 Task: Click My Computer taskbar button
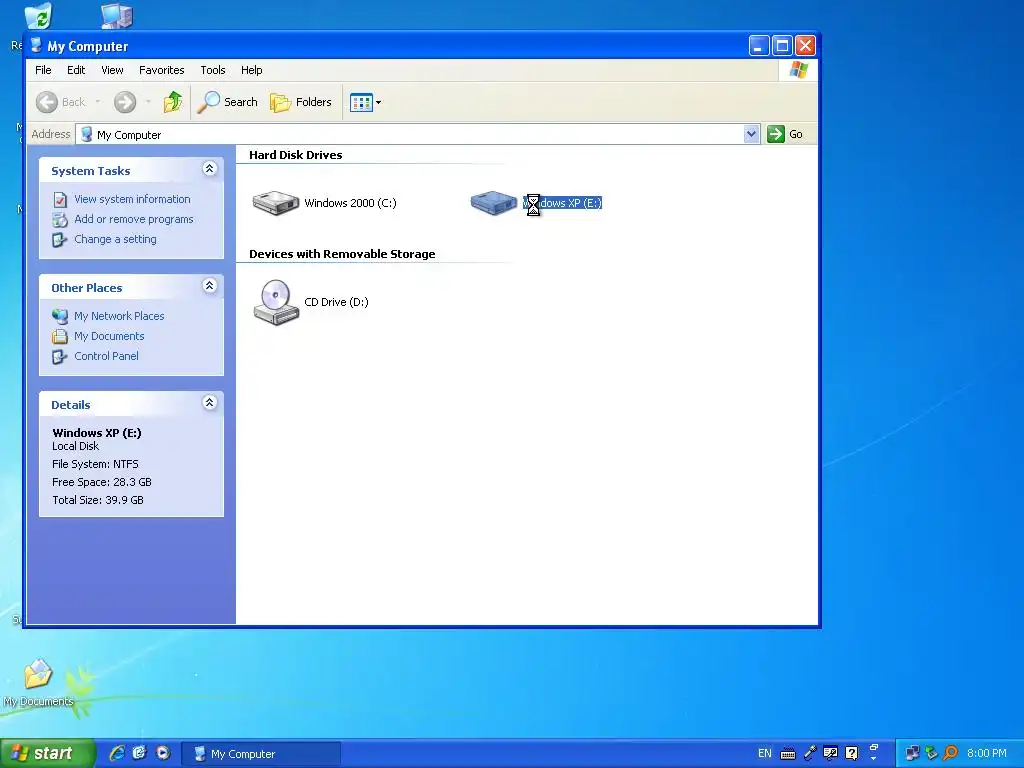(261, 754)
